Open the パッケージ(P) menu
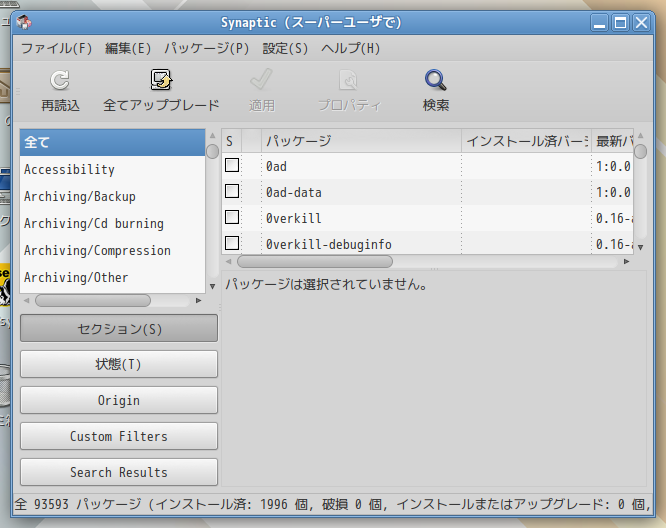Image resolution: width=666 pixels, height=528 pixels. tap(206, 48)
